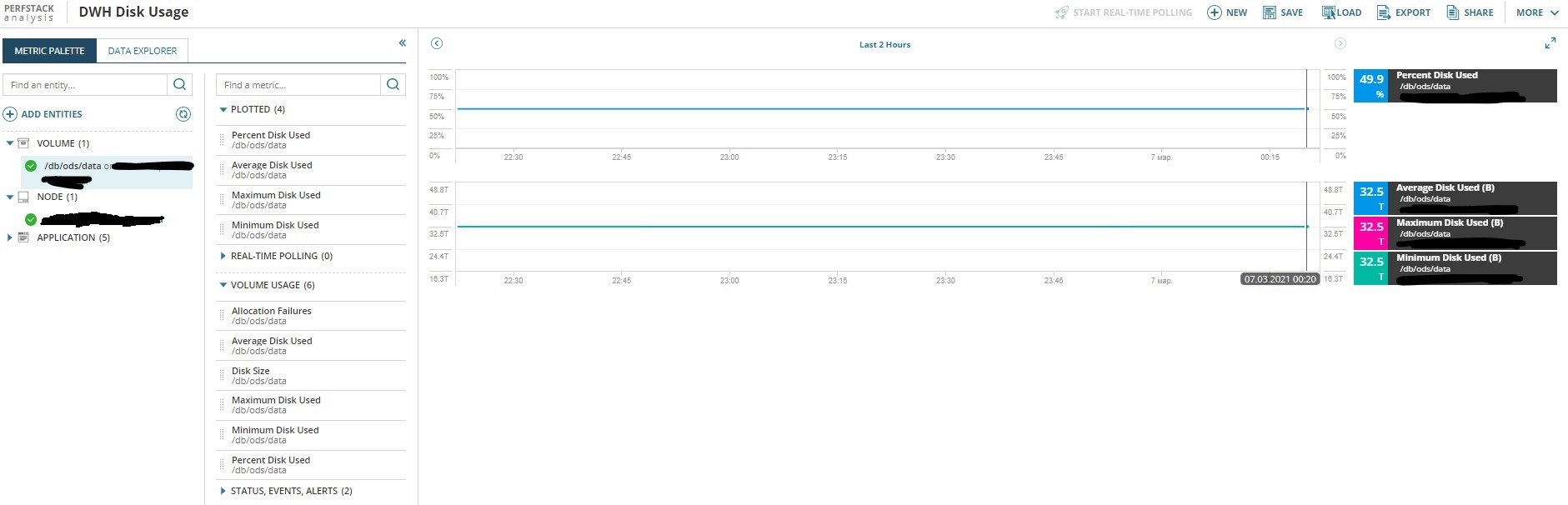Click the entity search magnifier icon

pyautogui.click(x=179, y=84)
